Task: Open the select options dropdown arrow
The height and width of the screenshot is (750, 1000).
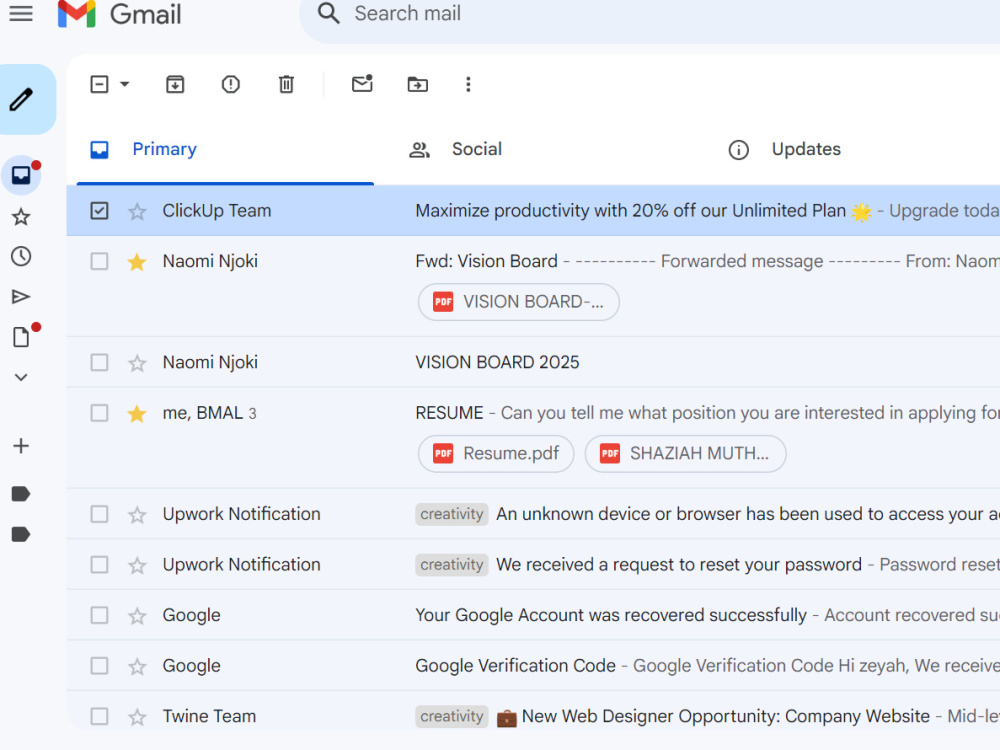Action: tap(125, 84)
